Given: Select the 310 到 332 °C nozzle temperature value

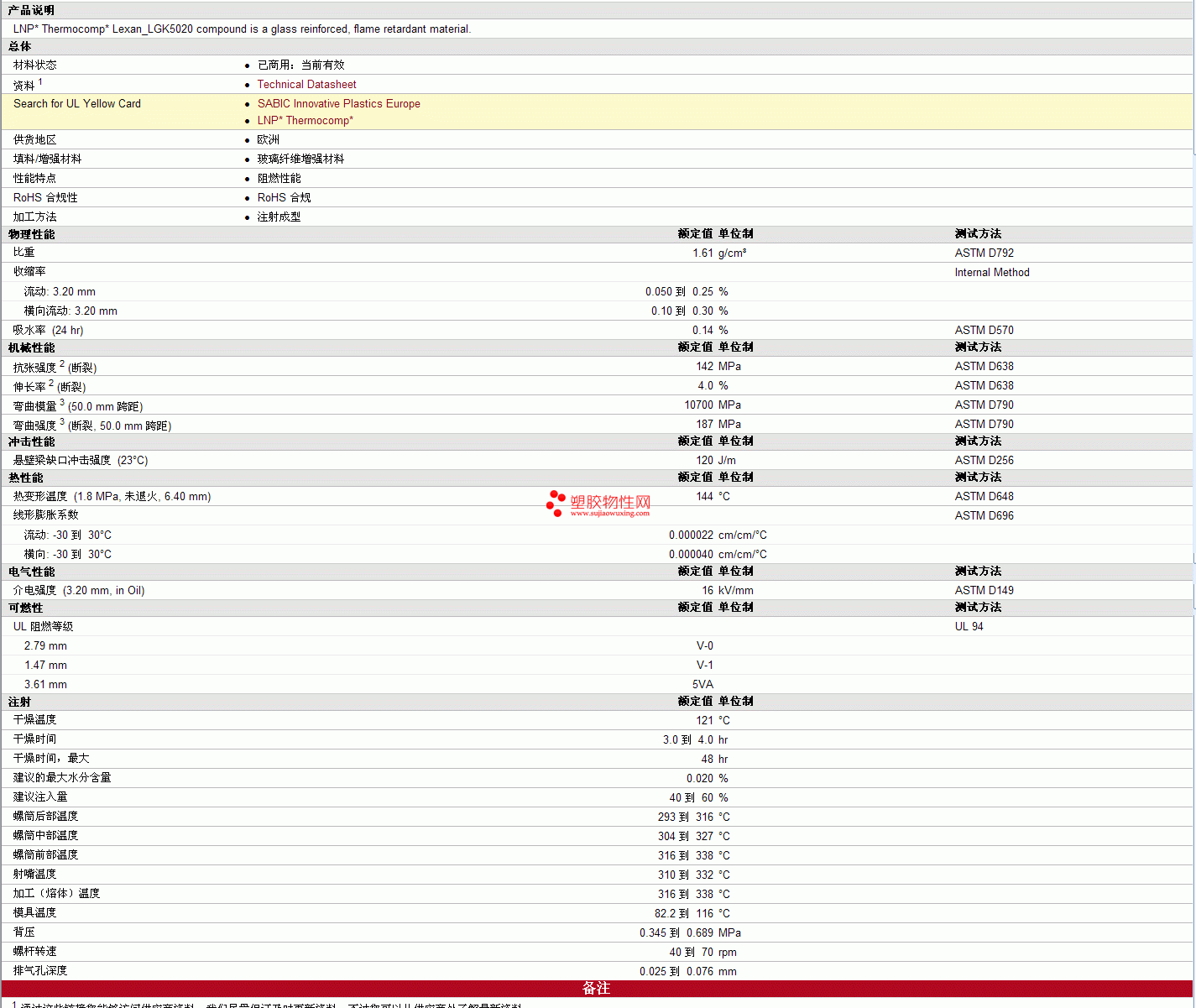Looking at the screenshot, I should pyautogui.click(x=694, y=875).
